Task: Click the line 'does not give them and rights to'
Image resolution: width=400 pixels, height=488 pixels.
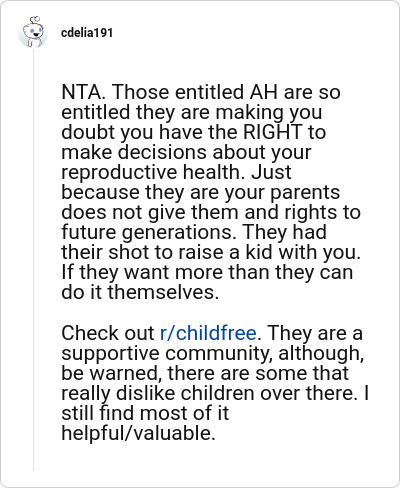Action: (211, 213)
